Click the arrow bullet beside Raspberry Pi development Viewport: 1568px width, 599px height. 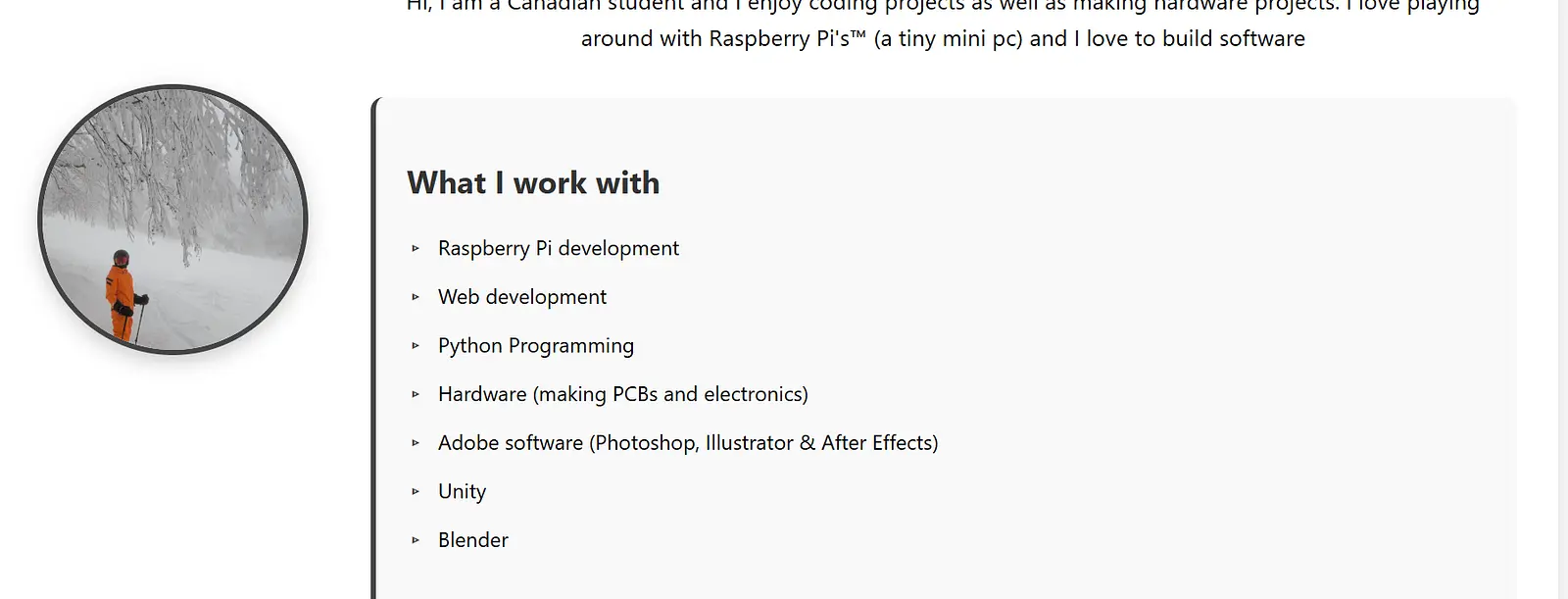coord(416,249)
